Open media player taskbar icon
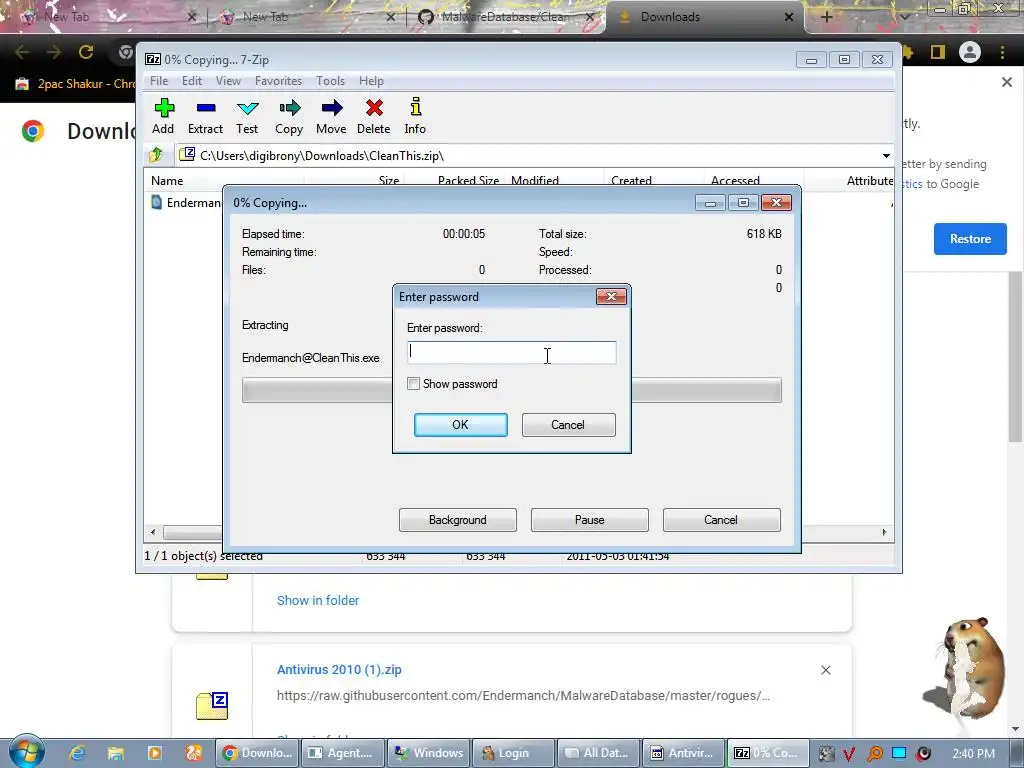The width and height of the screenshot is (1024, 768). click(155, 753)
